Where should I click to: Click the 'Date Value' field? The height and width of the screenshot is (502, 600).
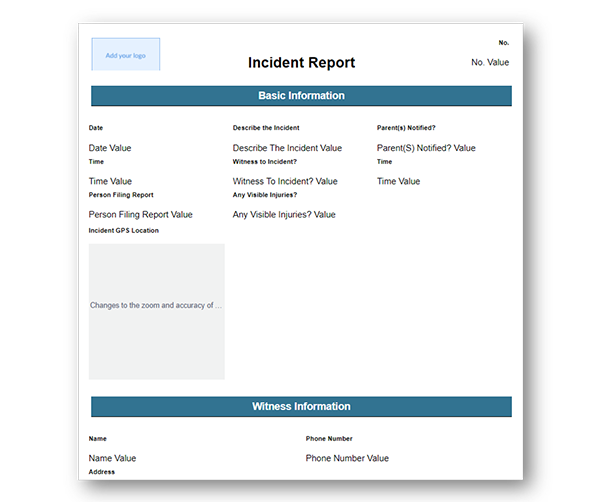[110, 148]
